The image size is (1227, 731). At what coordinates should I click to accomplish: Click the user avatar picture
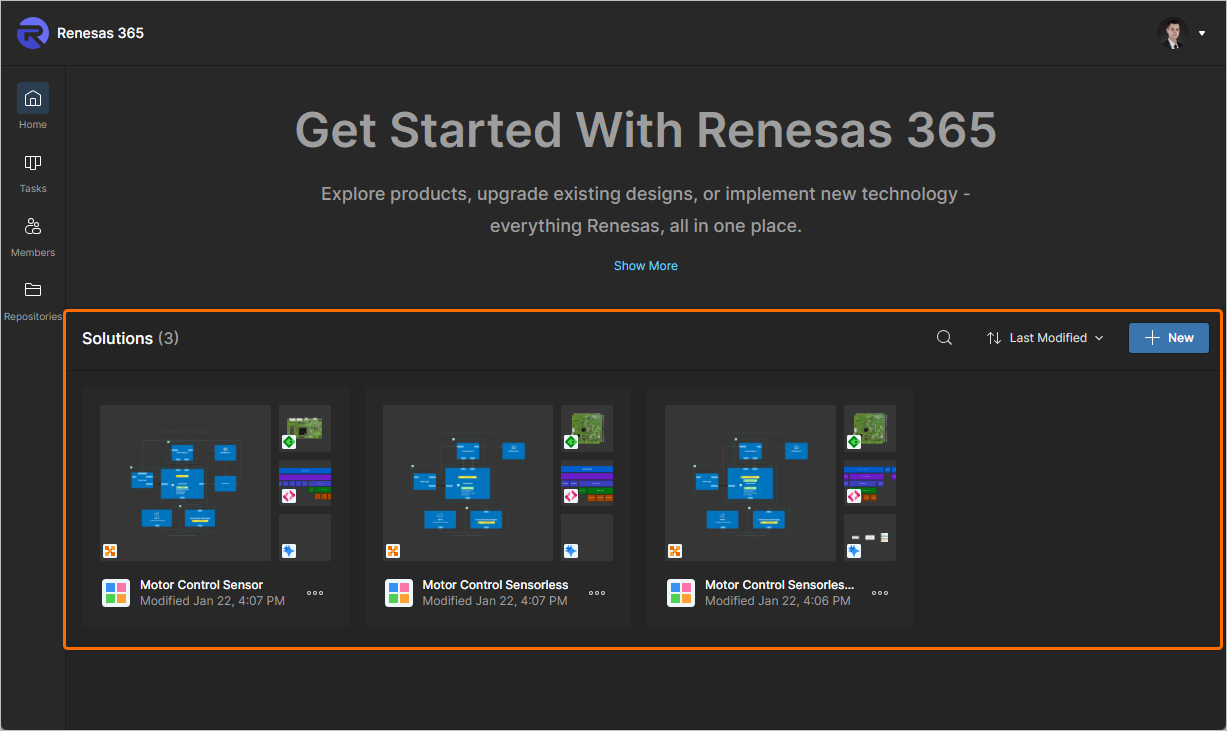1171,33
